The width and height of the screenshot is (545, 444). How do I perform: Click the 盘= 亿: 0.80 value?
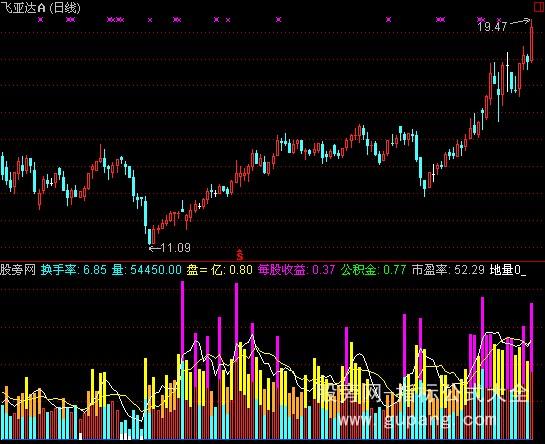(219, 270)
